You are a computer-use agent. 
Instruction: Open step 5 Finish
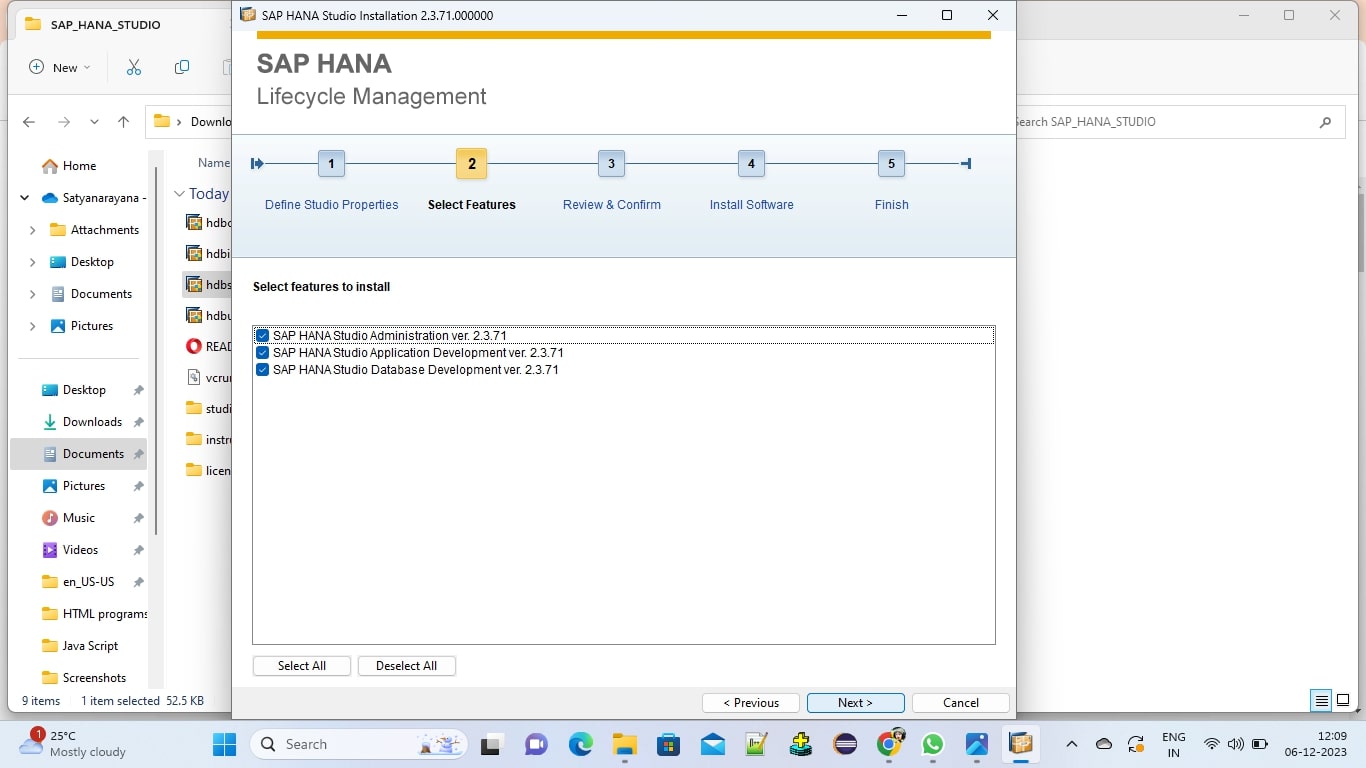(x=891, y=164)
